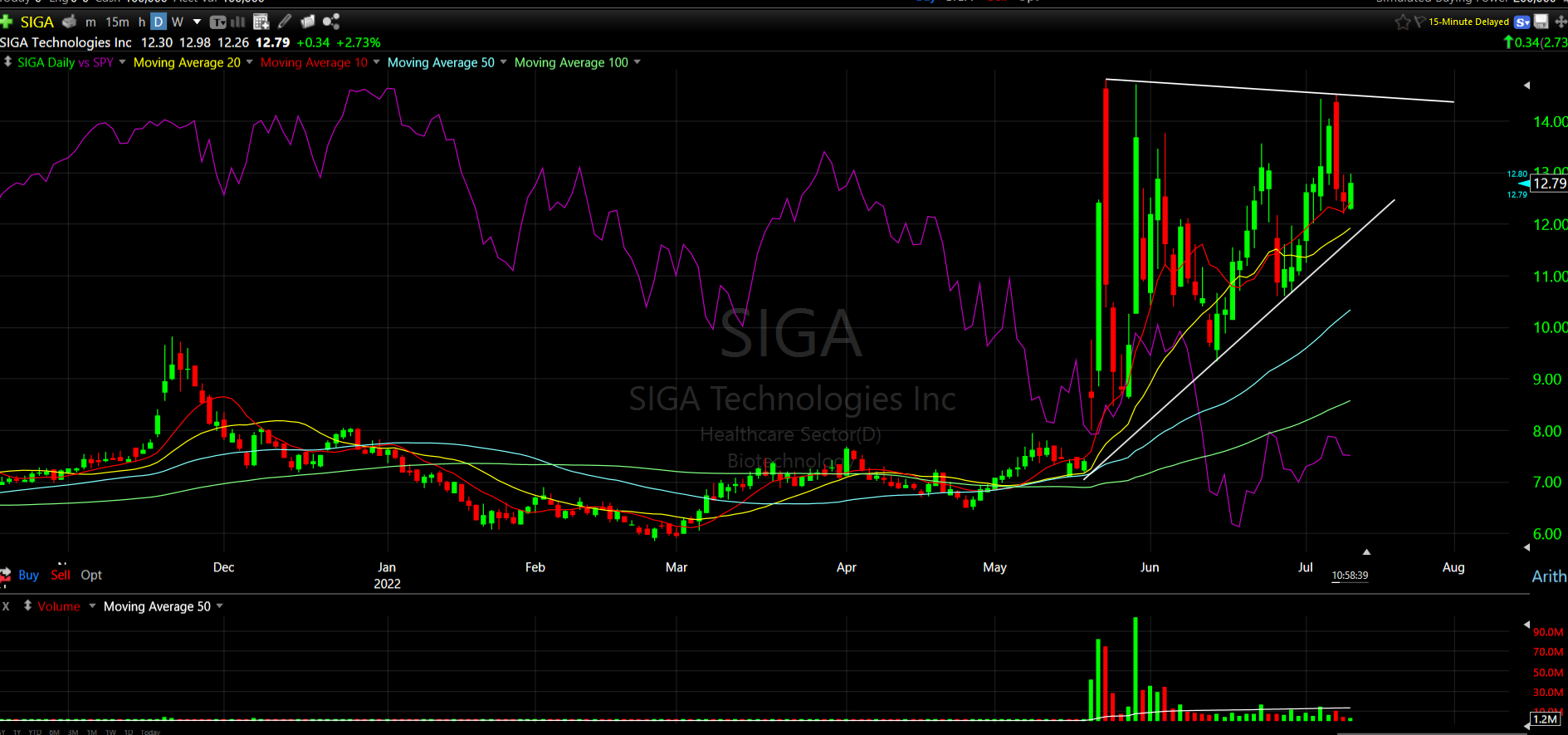Select the 3M range at chart bottom
Image resolution: width=1568 pixels, height=735 pixels.
coord(73,732)
